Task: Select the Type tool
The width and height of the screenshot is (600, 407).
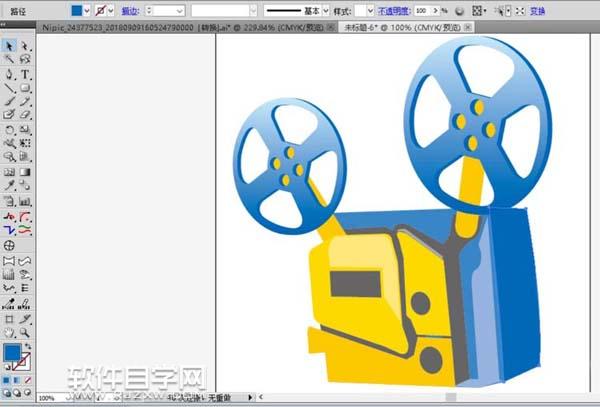Action: [x=25, y=74]
